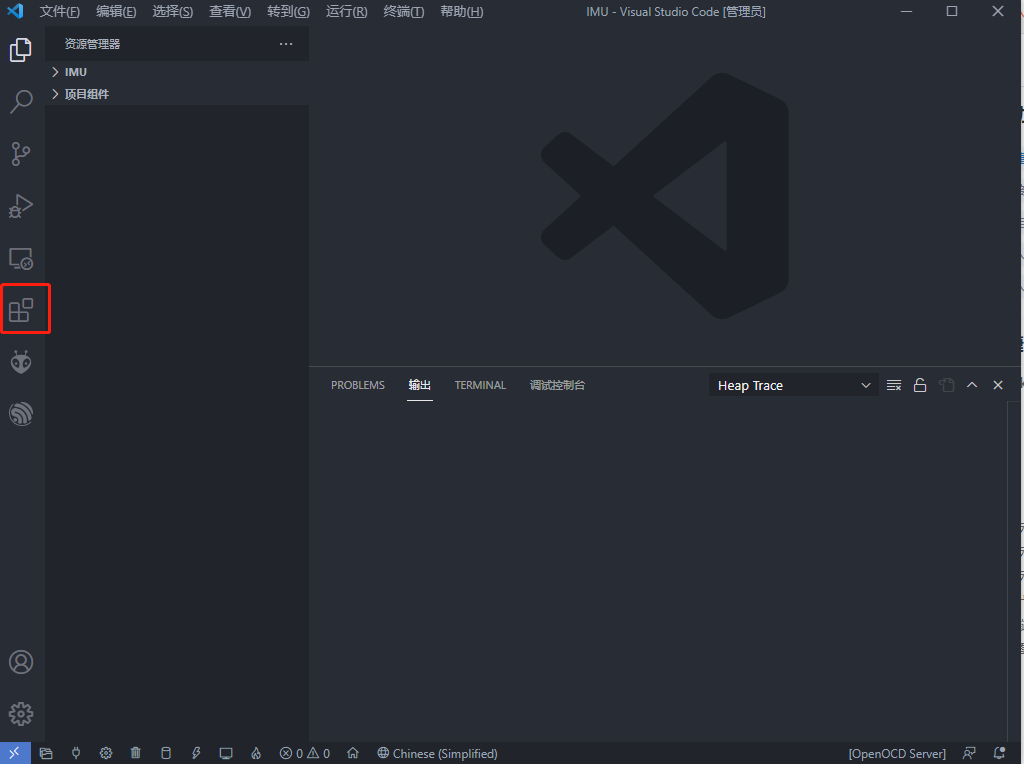Expand the IMU folder section
Viewport: 1024px width, 764px height.
(x=176, y=72)
